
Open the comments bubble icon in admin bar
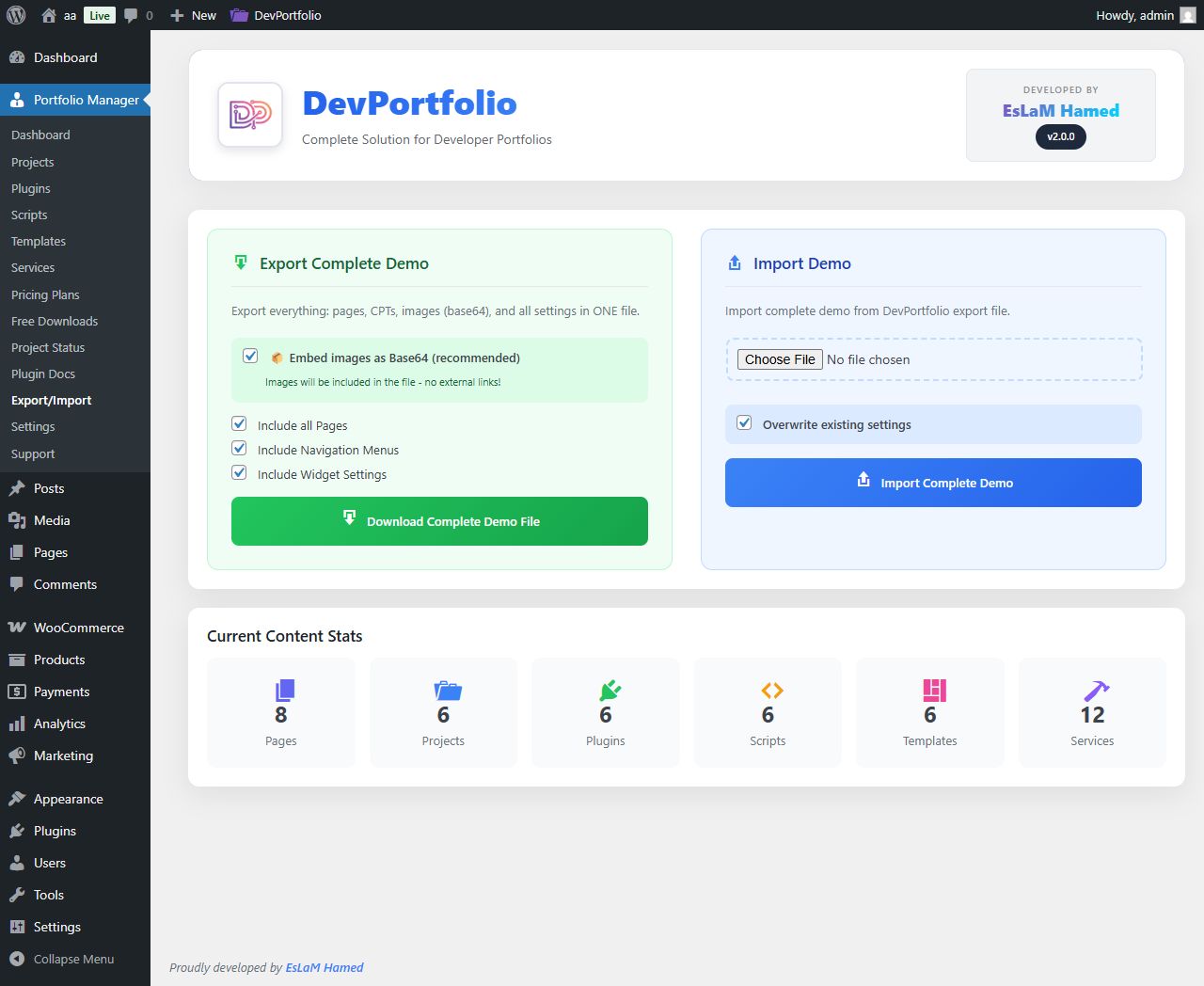coord(131,15)
